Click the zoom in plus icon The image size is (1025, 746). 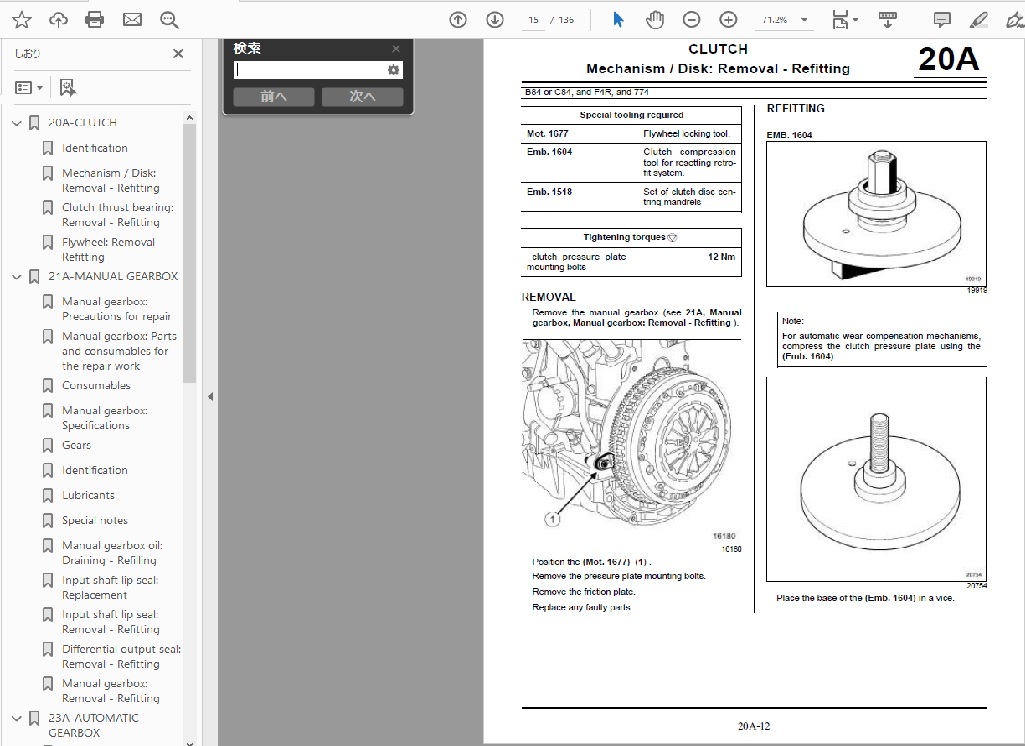pos(728,20)
